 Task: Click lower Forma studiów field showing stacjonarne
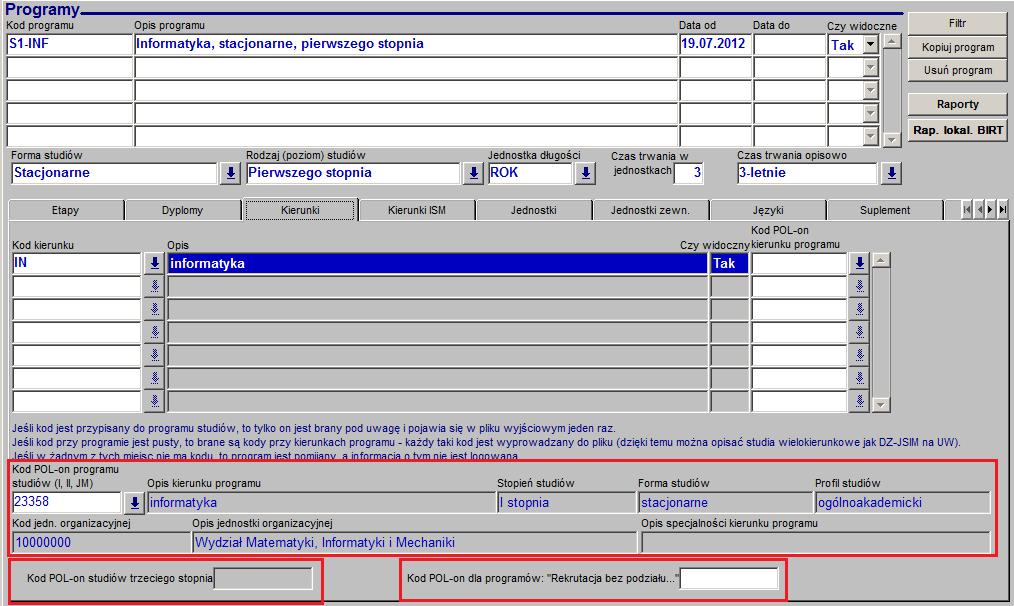click(725, 503)
